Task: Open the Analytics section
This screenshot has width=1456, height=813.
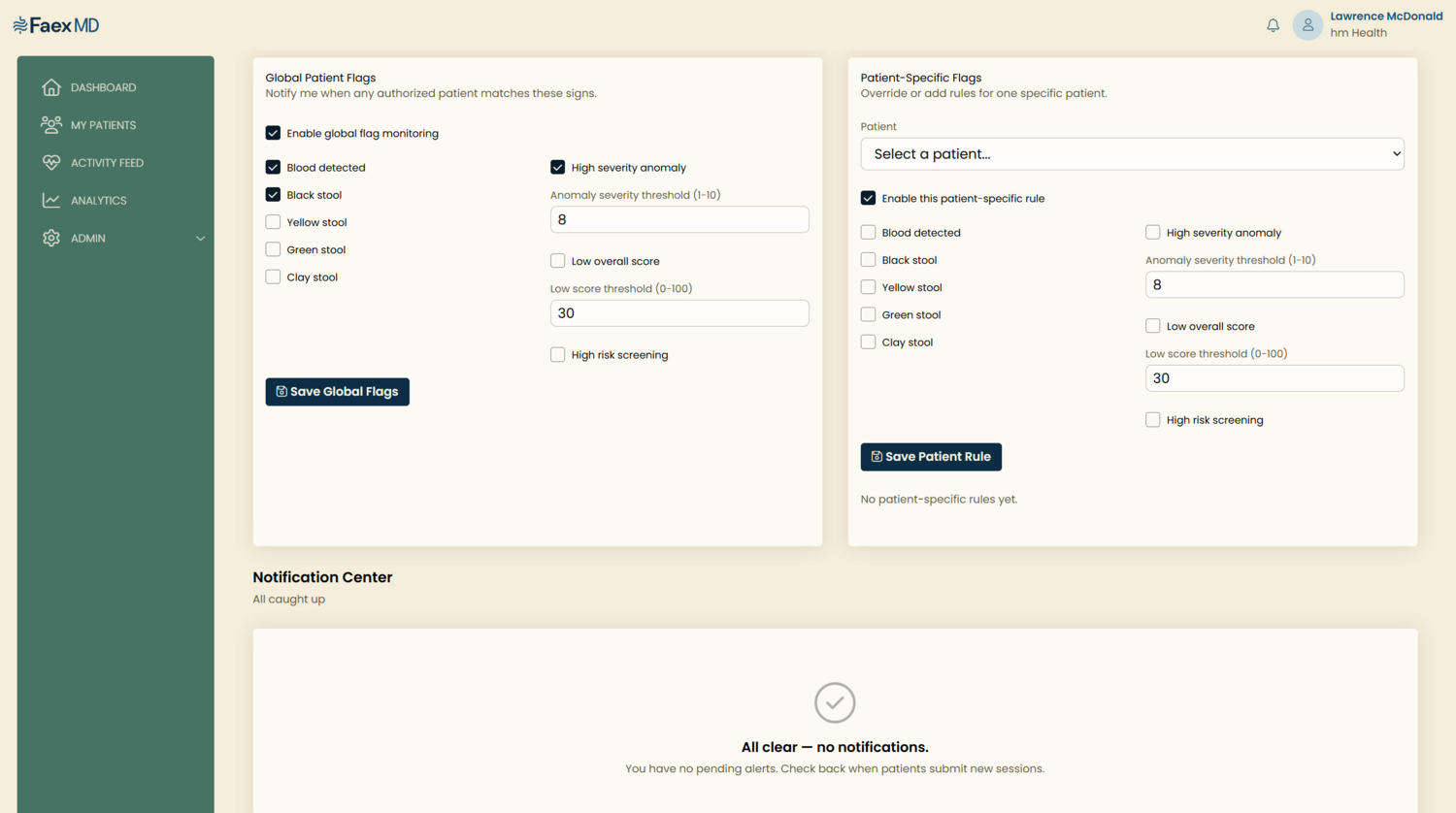Action: (x=98, y=201)
